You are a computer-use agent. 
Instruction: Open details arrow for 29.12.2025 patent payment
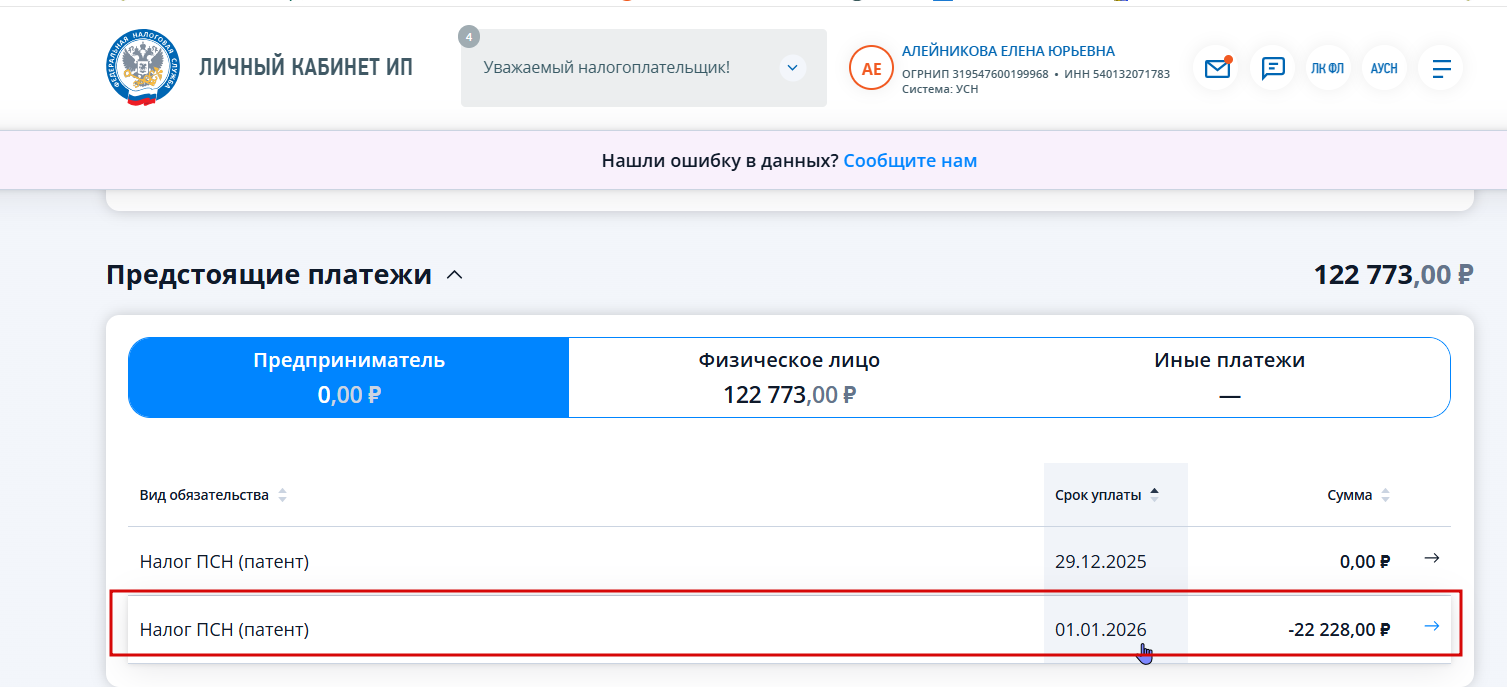tap(1431, 558)
